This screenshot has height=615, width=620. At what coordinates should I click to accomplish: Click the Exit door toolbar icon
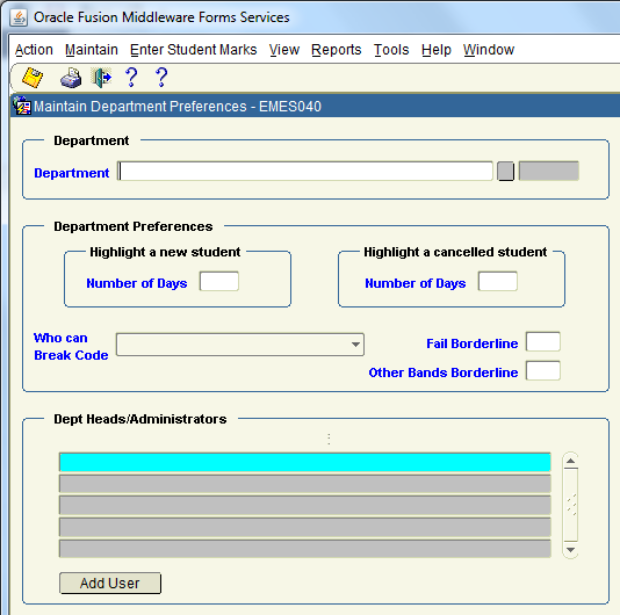[x=101, y=78]
